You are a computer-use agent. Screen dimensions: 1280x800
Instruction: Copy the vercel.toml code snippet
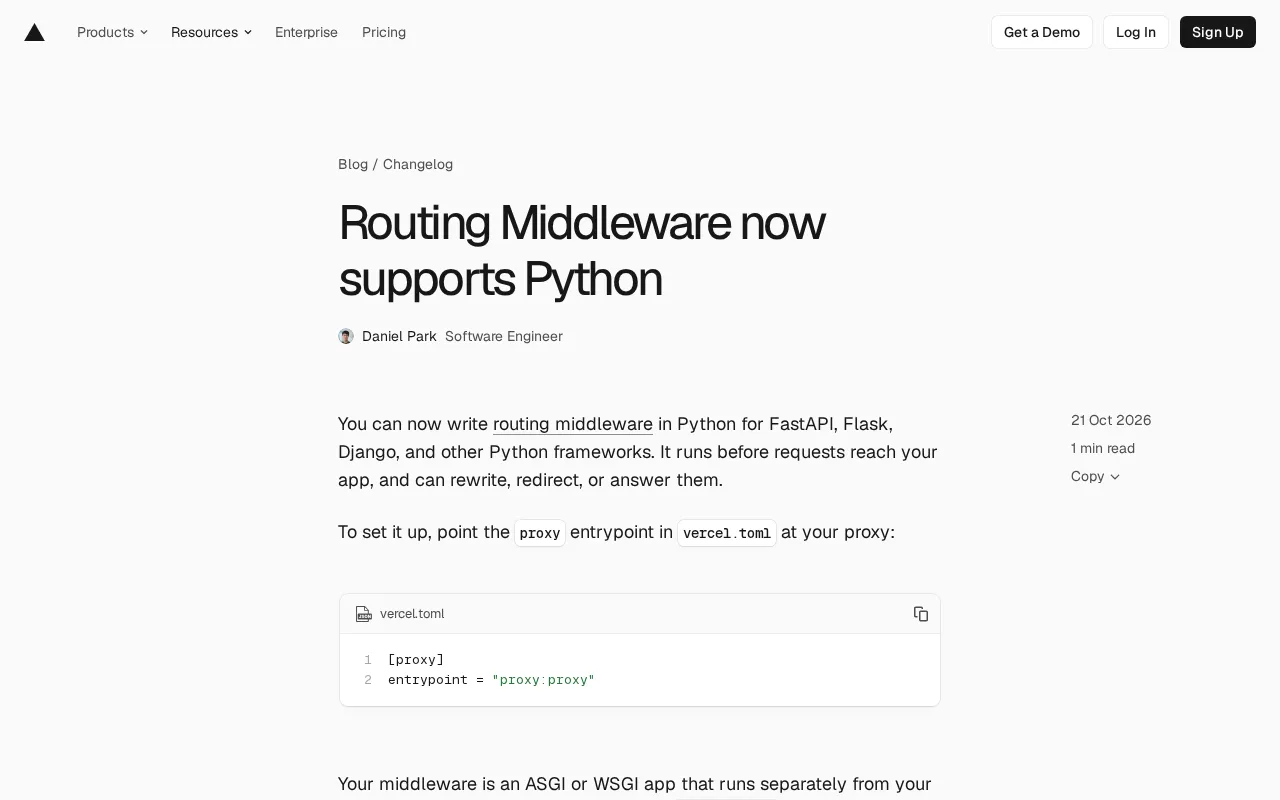click(921, 614)
